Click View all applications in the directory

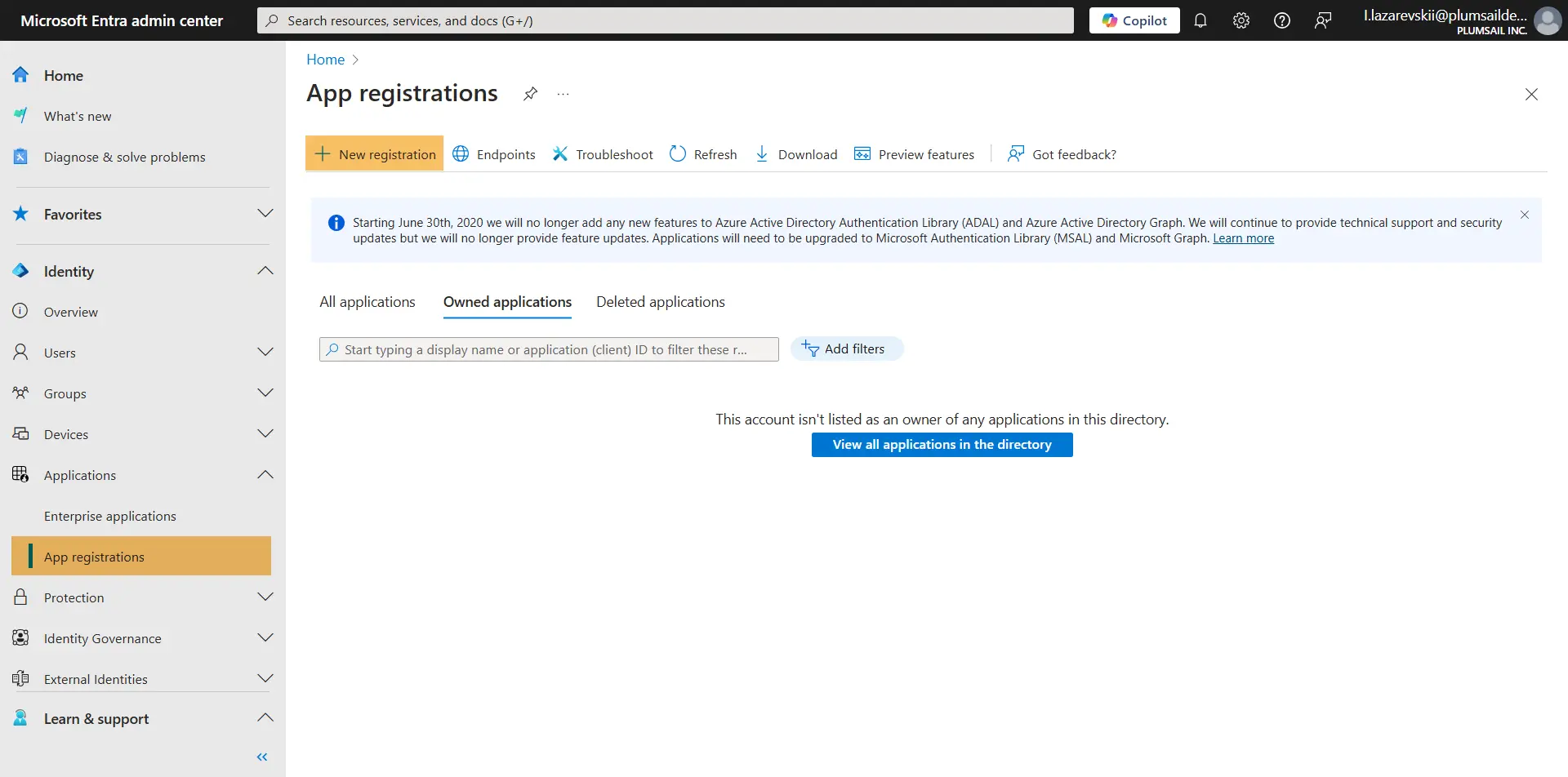pyautogui.click(x=942, y=445)
